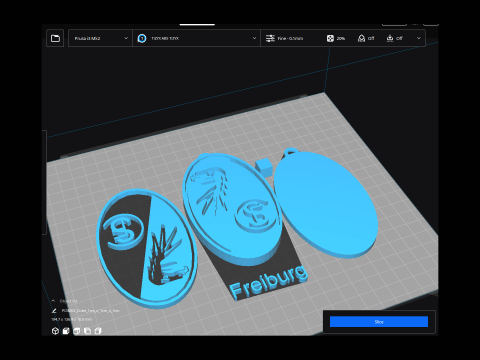Collapse the Object list chevron
Image resolution: width=480 pixels, height=360 pixels.
53,301
